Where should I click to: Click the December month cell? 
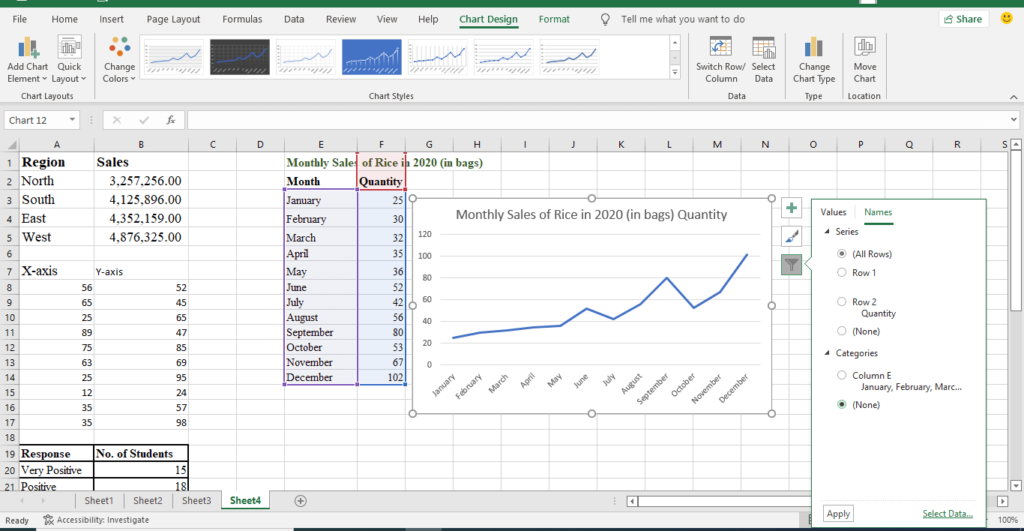321,378
